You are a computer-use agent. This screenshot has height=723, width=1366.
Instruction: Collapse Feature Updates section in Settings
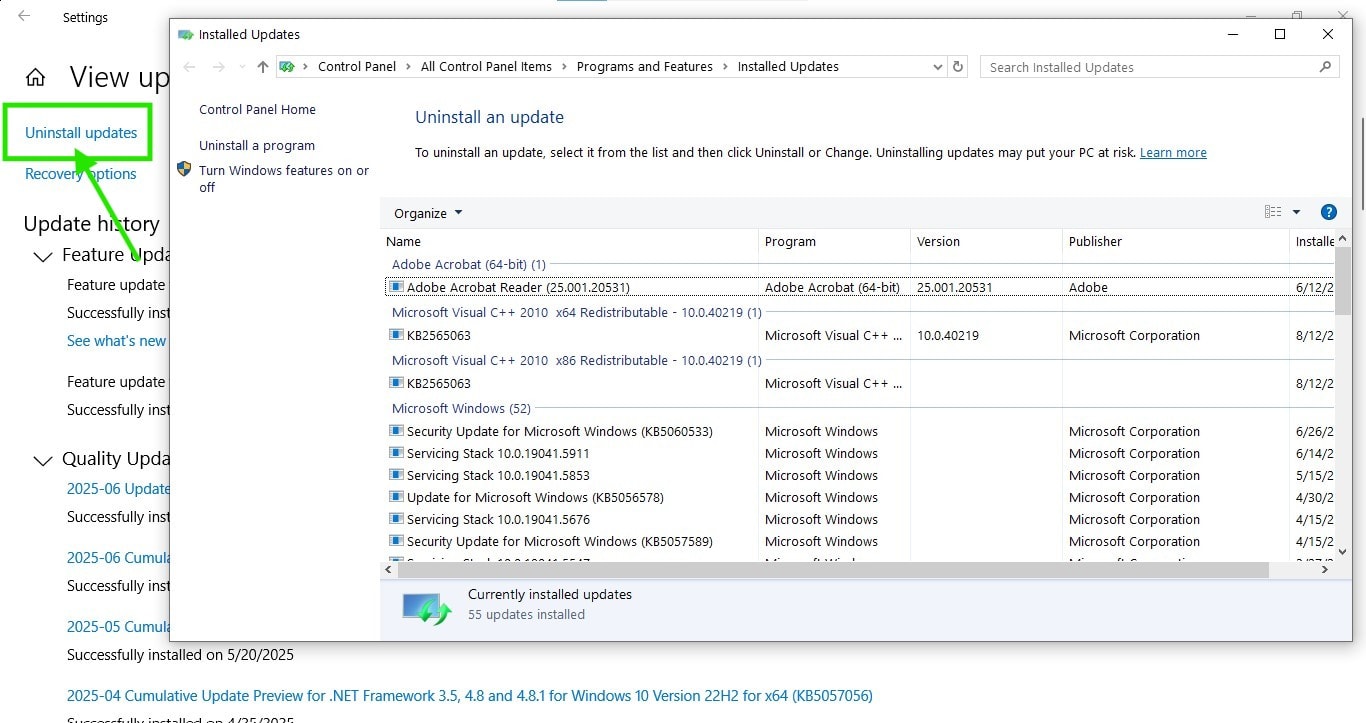click(x=42, y=257)
